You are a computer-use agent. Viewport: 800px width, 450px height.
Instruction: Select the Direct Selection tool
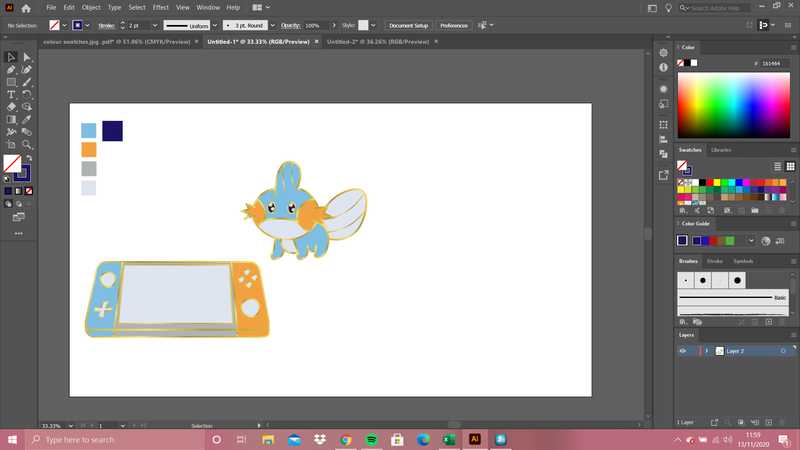click(x=27, y=57)
